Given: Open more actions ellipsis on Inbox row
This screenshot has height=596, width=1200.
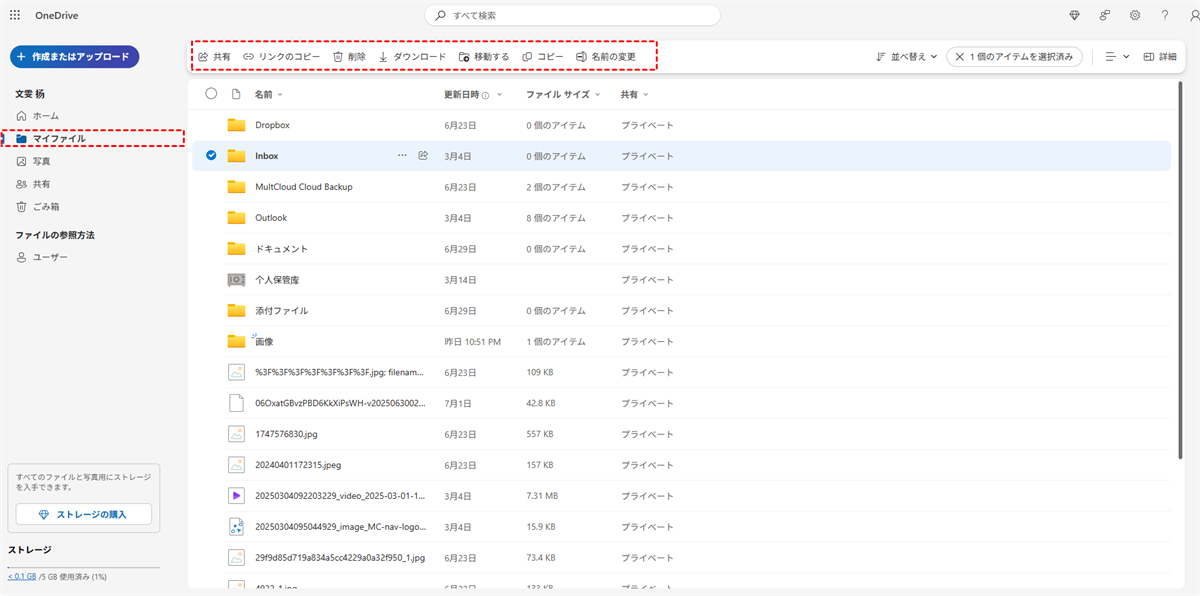Looking at the screenshot, I should (402, 156).
